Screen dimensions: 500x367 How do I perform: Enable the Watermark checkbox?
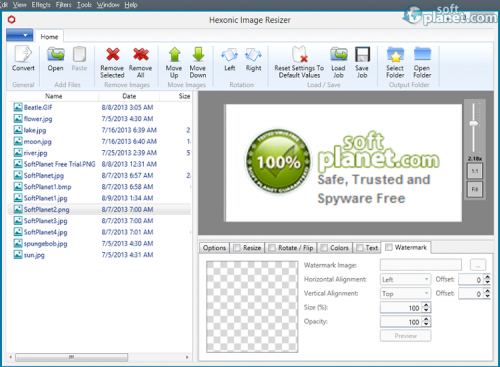pos(389,247)
